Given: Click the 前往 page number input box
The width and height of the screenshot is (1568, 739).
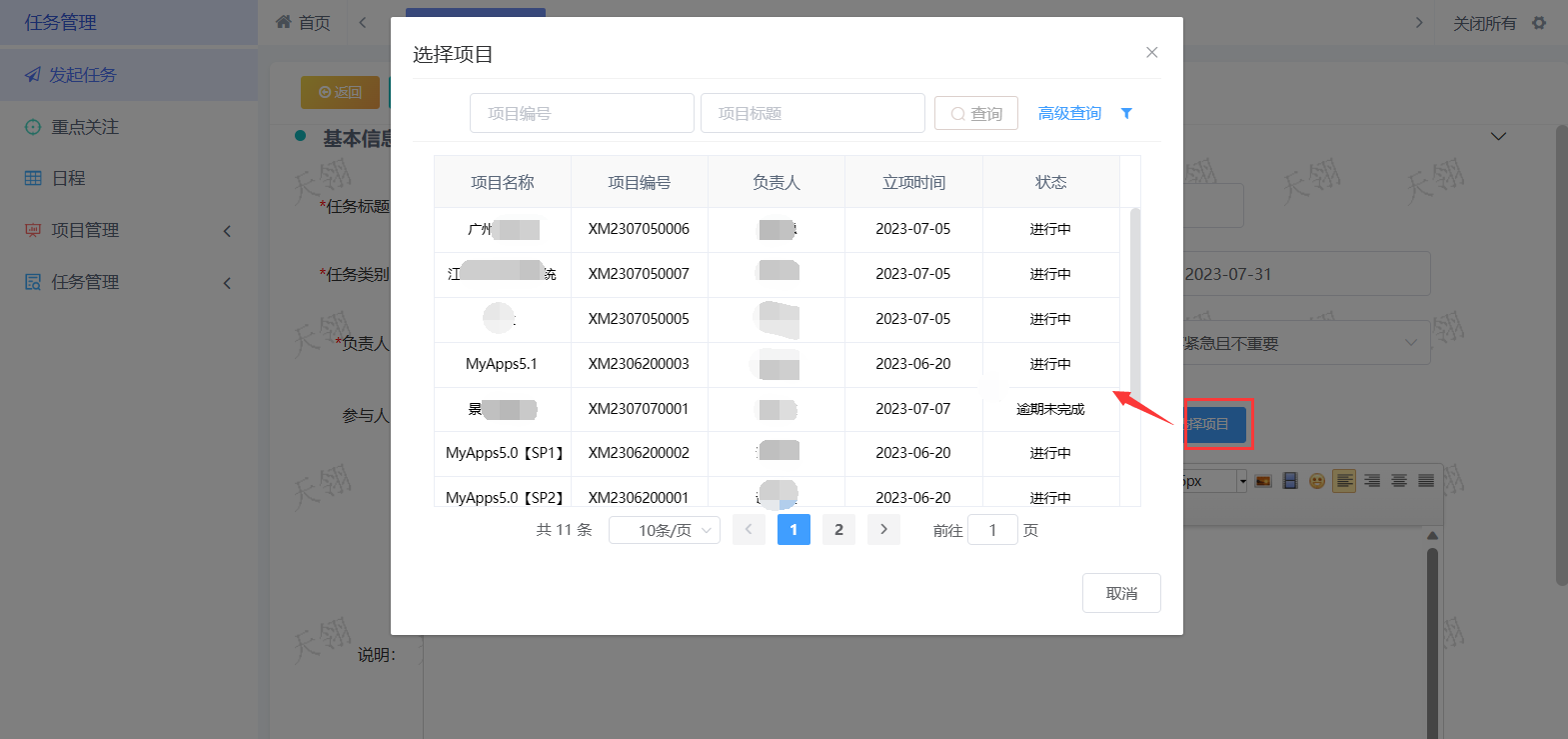Looking at the screenshot, I should click(992, 530).
